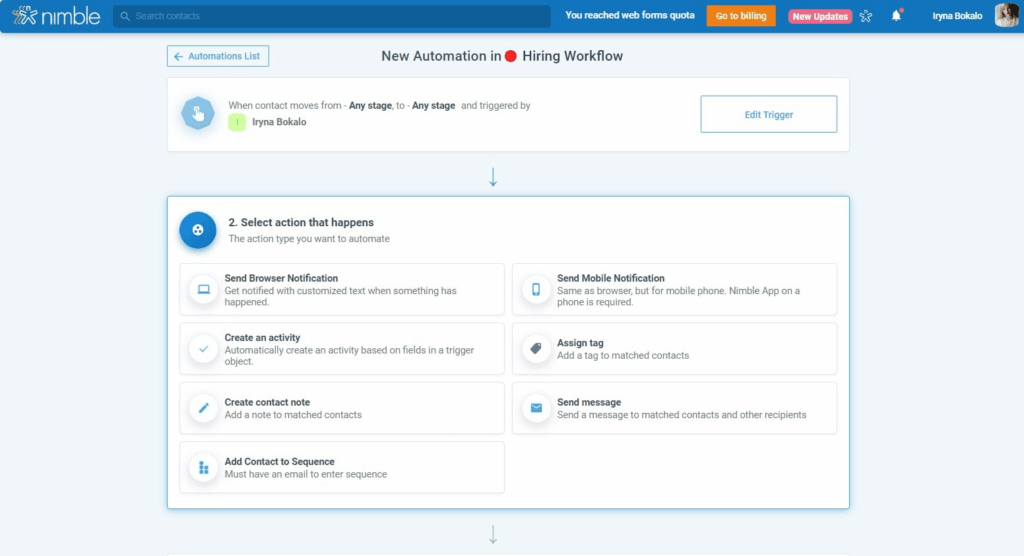Click the phone icon for Mobile Notification

pos(536,290)
